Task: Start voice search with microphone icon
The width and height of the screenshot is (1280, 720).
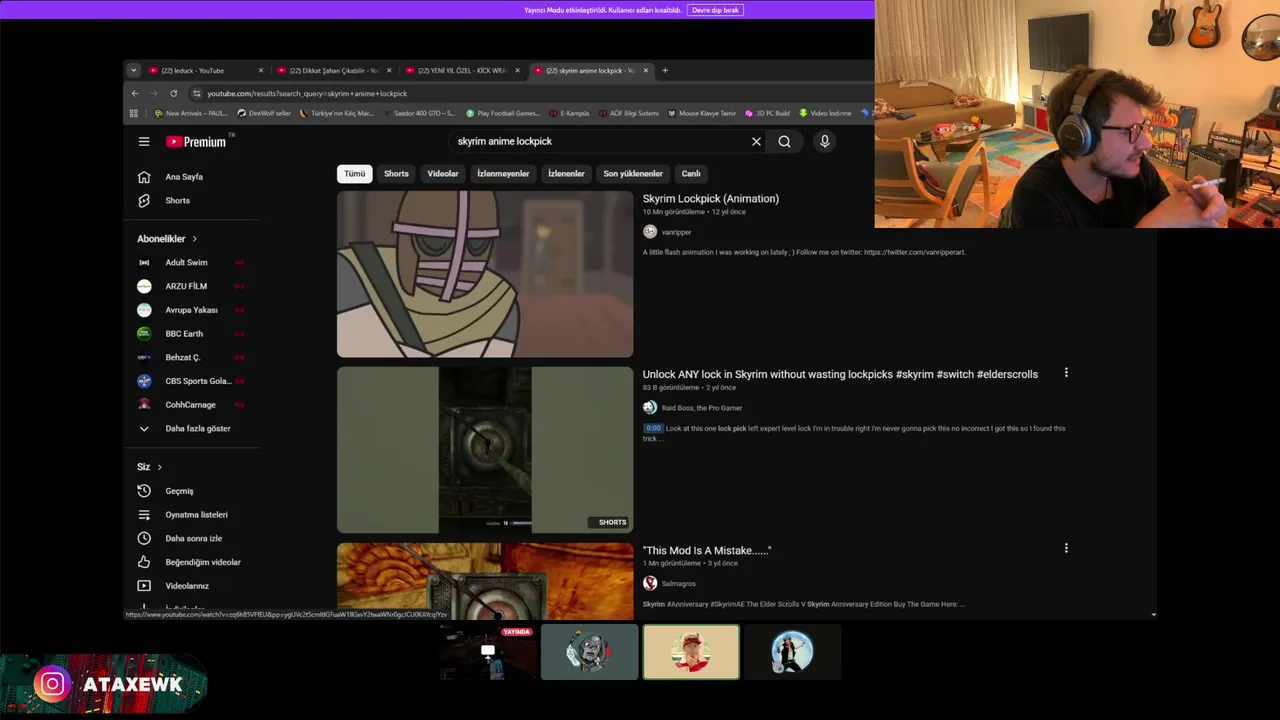Action: [825, 142]
